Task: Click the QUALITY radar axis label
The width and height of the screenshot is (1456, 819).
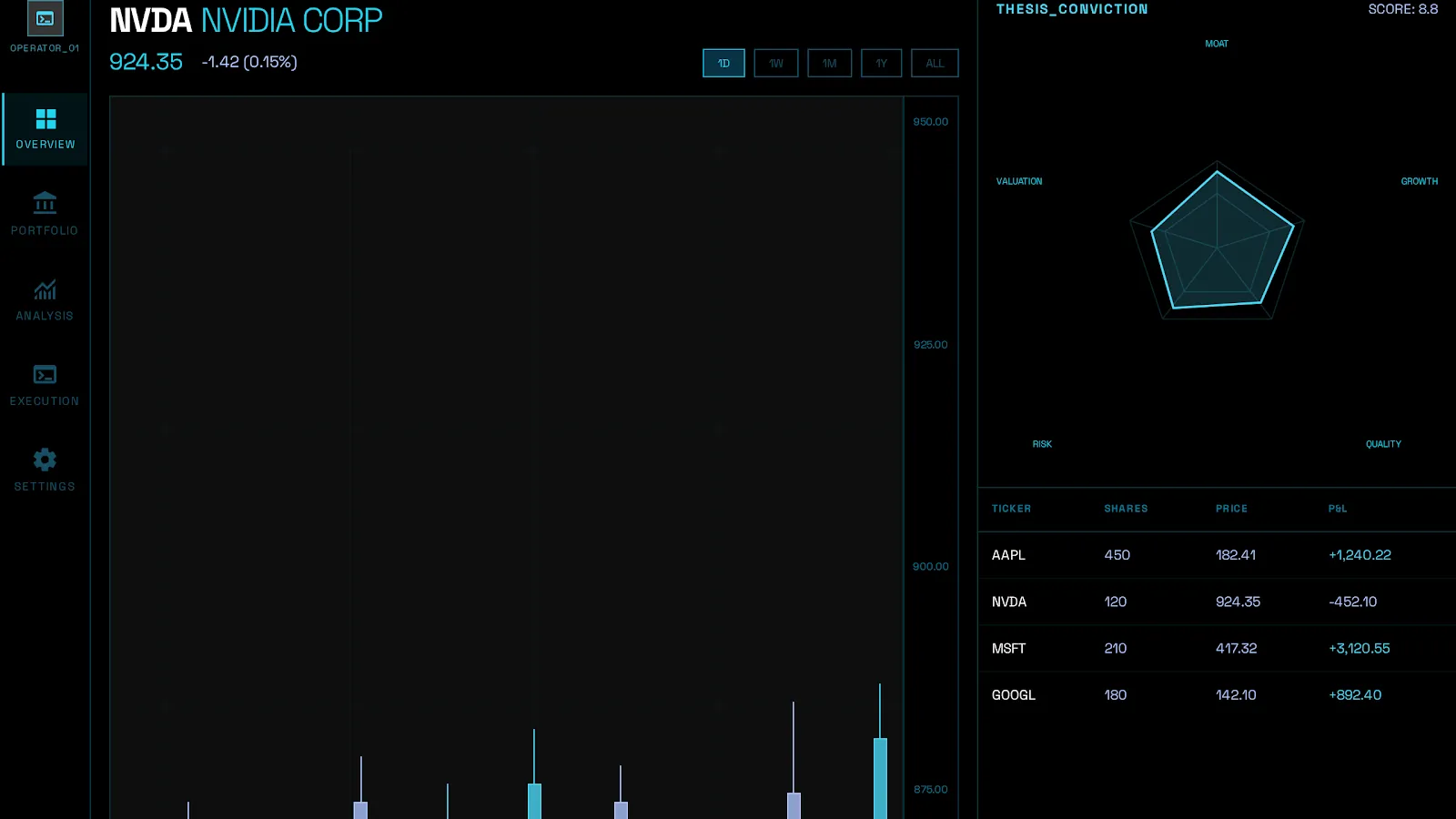Action: point(1383,444)
